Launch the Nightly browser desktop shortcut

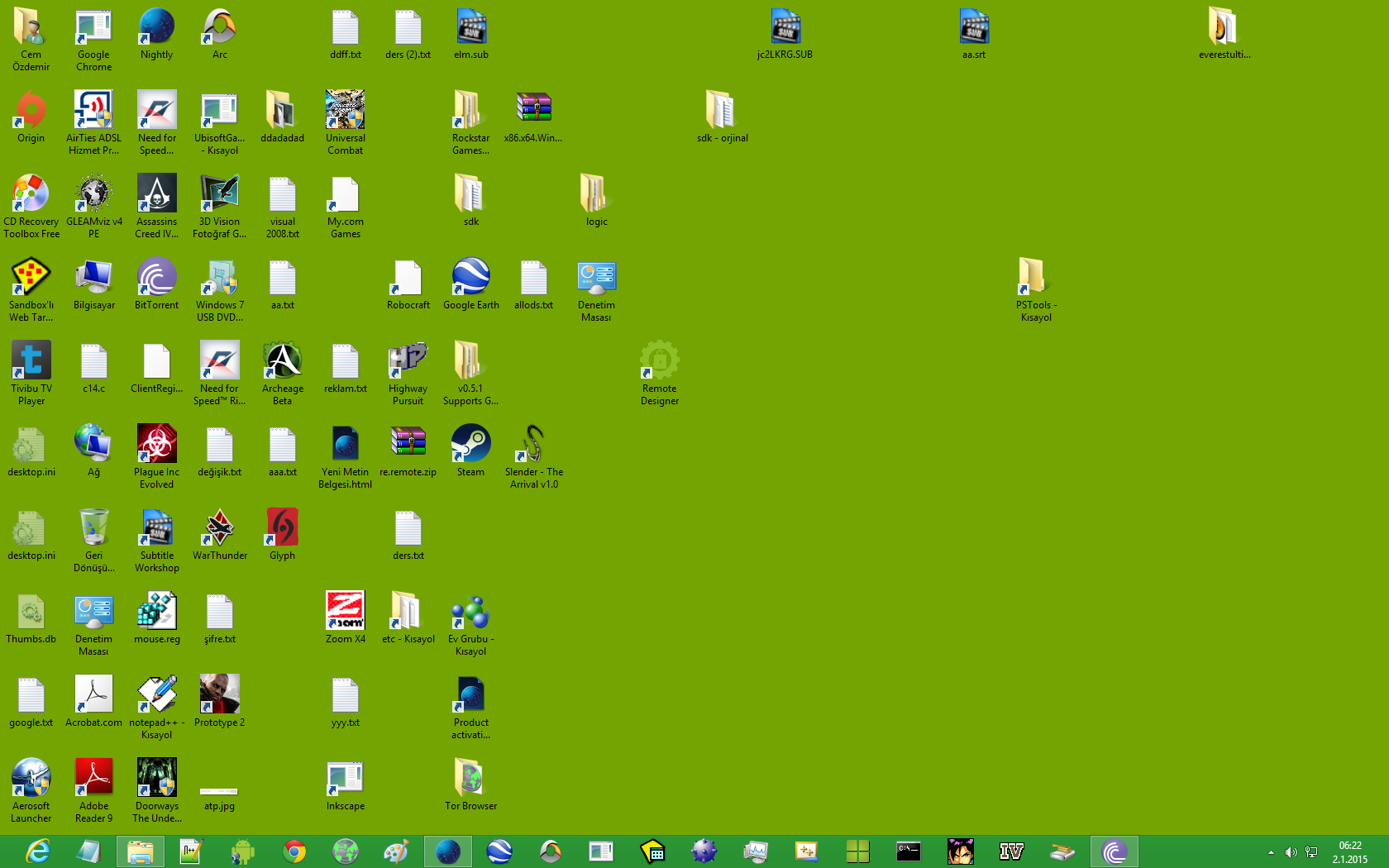(x=156, y=34)
